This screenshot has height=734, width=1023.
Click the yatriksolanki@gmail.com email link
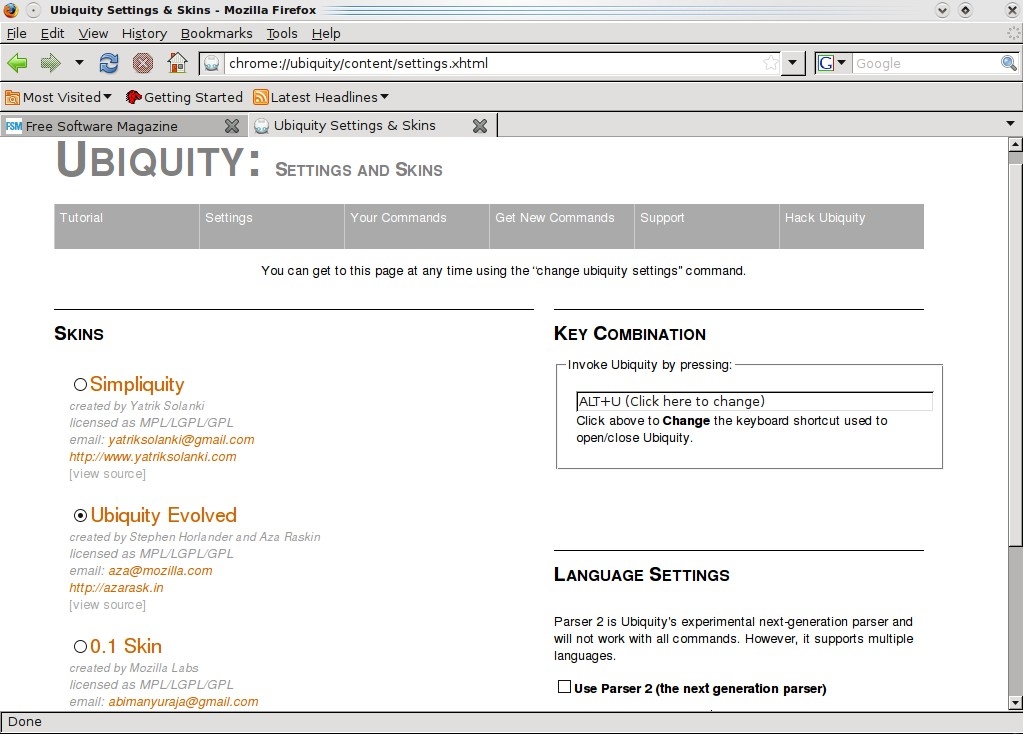[x=181, y=440]
